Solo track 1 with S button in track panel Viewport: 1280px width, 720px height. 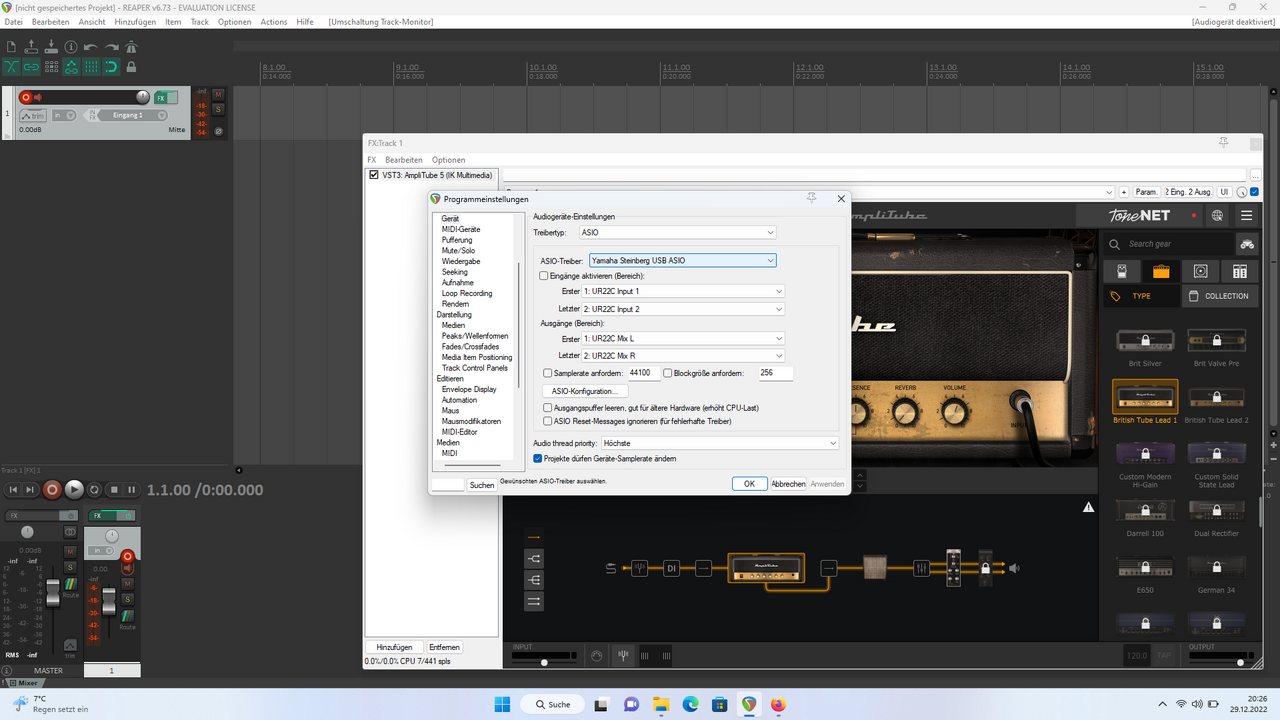click(x=218, y=108)
